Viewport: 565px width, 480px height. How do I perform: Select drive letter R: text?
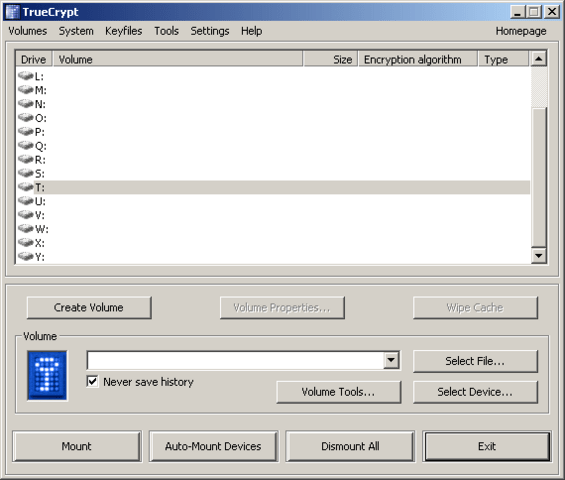(x=40, y=160)
